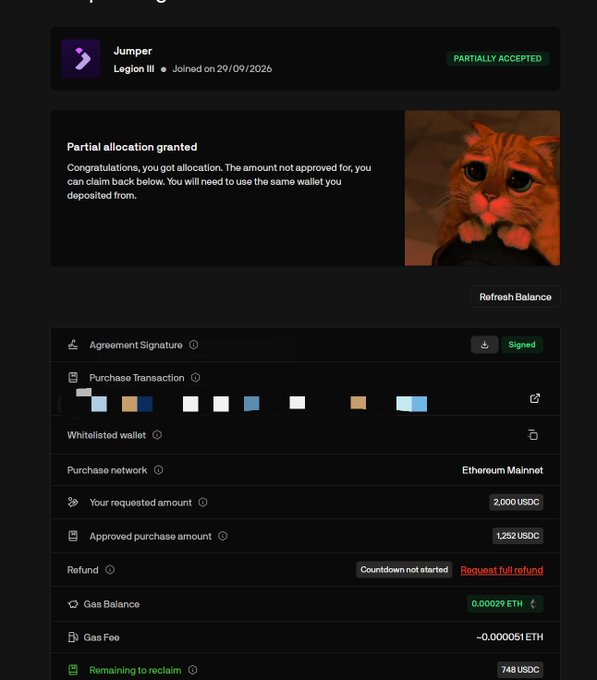Open info tooltip for Agreement Signature
Screen dimensions: 597x680
(193, 345)
